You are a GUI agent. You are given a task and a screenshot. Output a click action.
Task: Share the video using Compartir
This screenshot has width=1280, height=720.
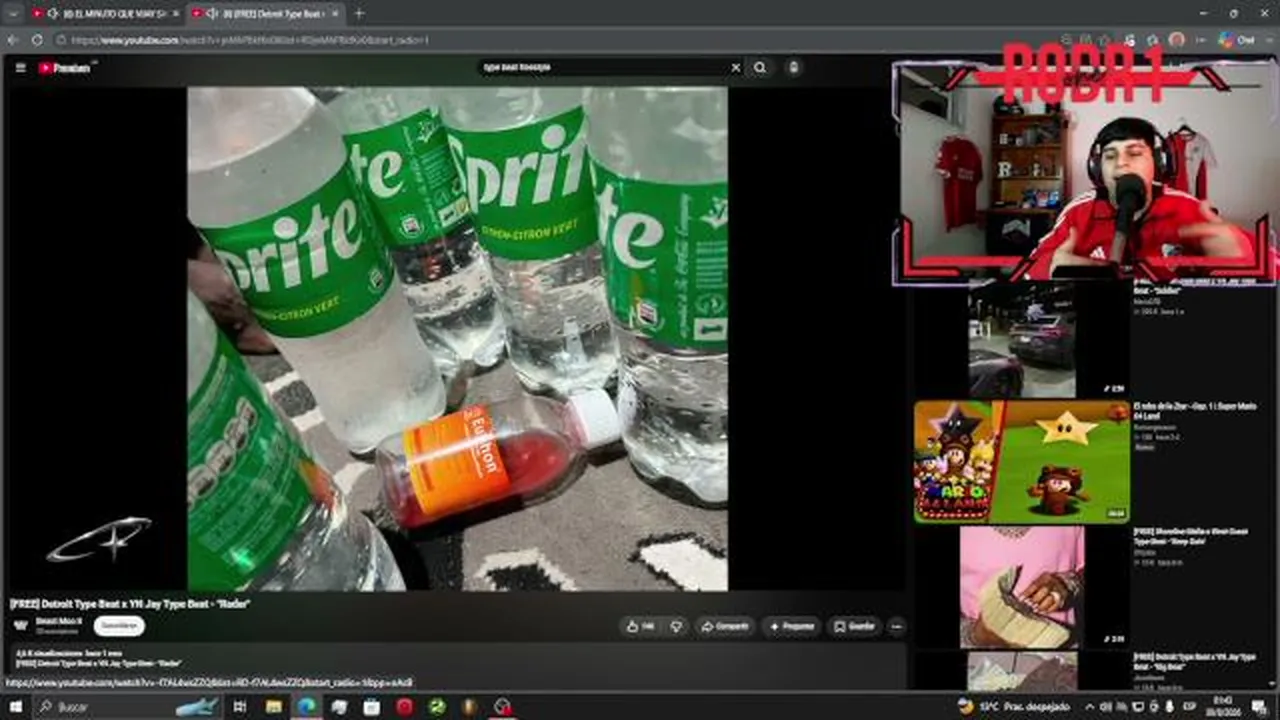pos(725,627)
